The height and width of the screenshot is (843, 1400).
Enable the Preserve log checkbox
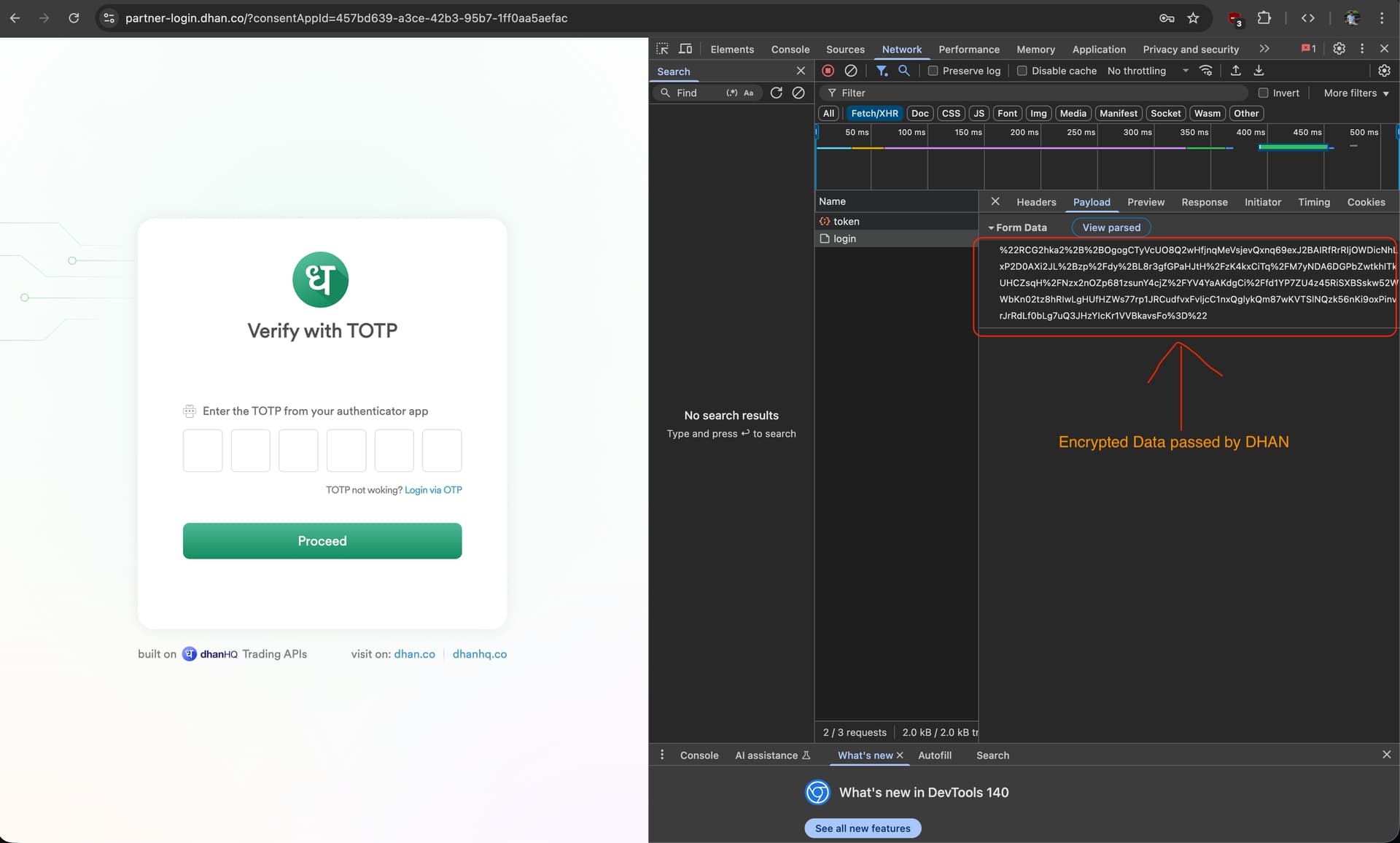(x=933, y=71)
